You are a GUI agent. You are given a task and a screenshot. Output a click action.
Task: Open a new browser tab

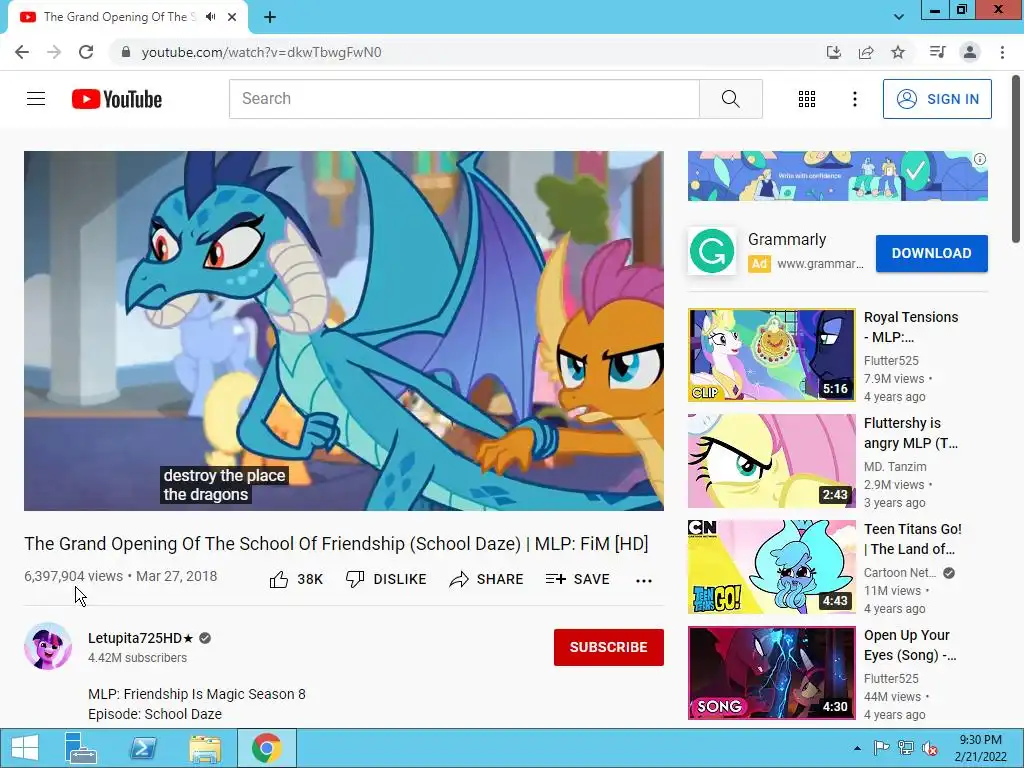pyautogui.click(x=270, y=18)
